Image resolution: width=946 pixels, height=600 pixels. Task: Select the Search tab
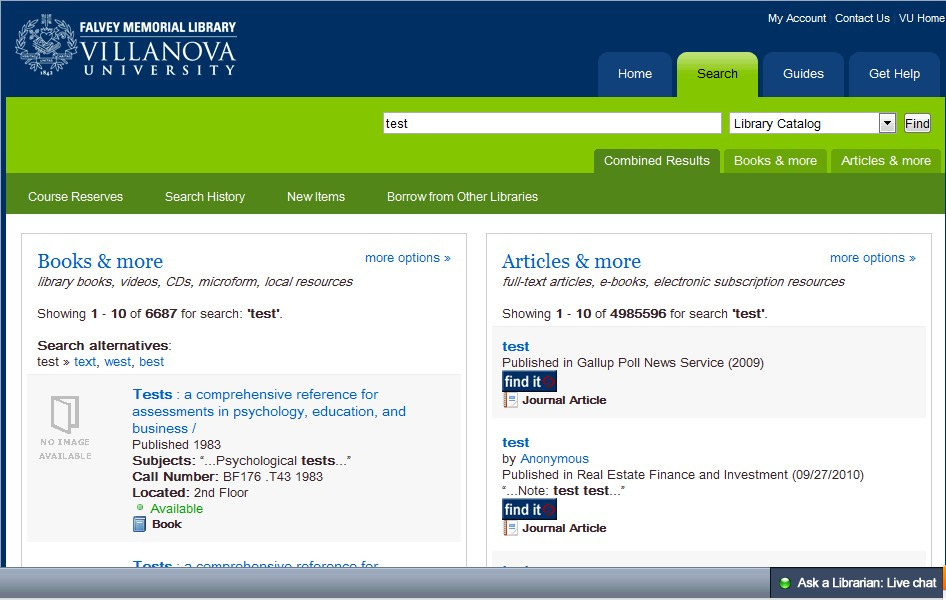pyautogui.click(x=717, y=74)
